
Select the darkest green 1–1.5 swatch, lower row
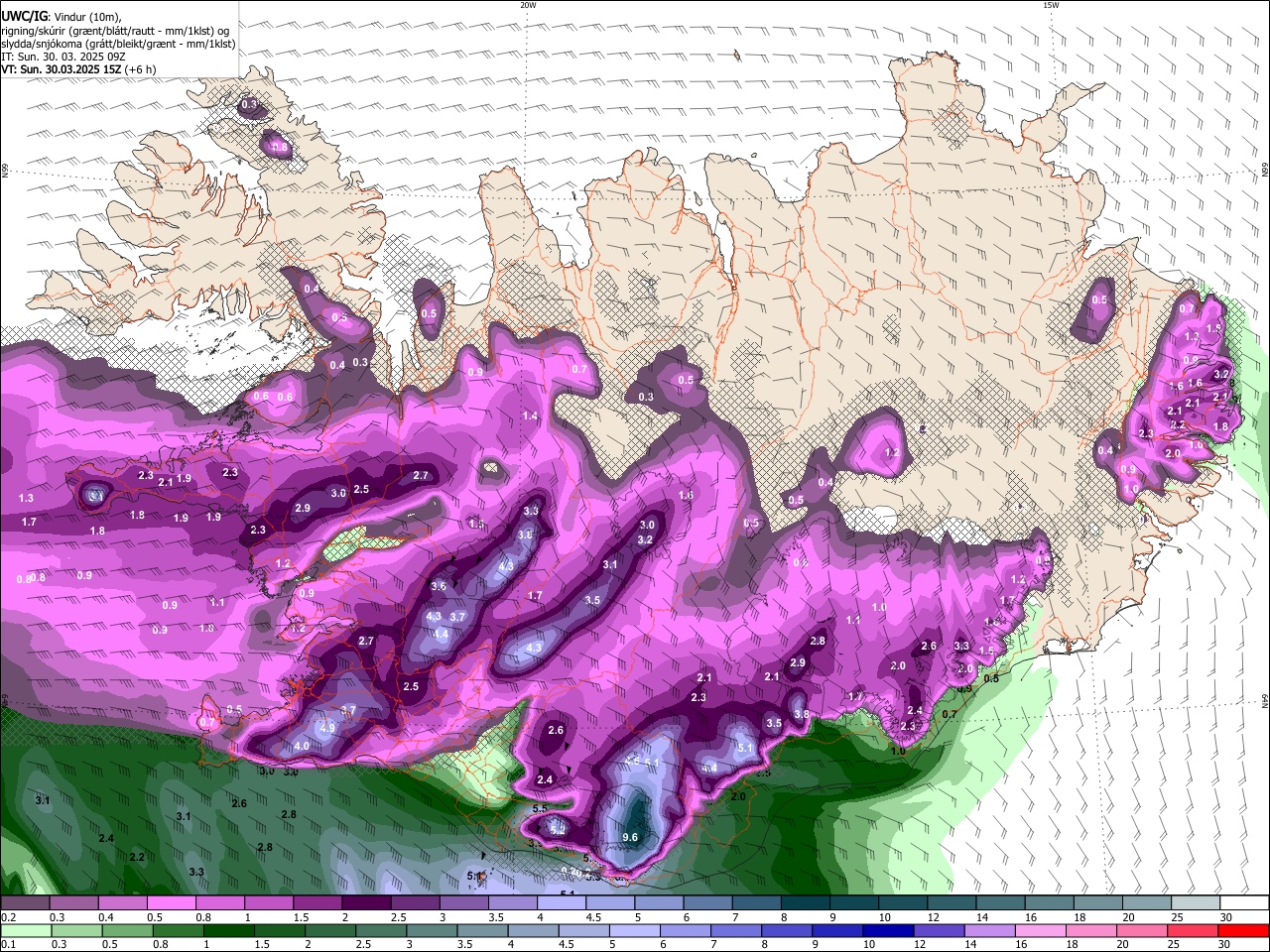tap(229, 930)
